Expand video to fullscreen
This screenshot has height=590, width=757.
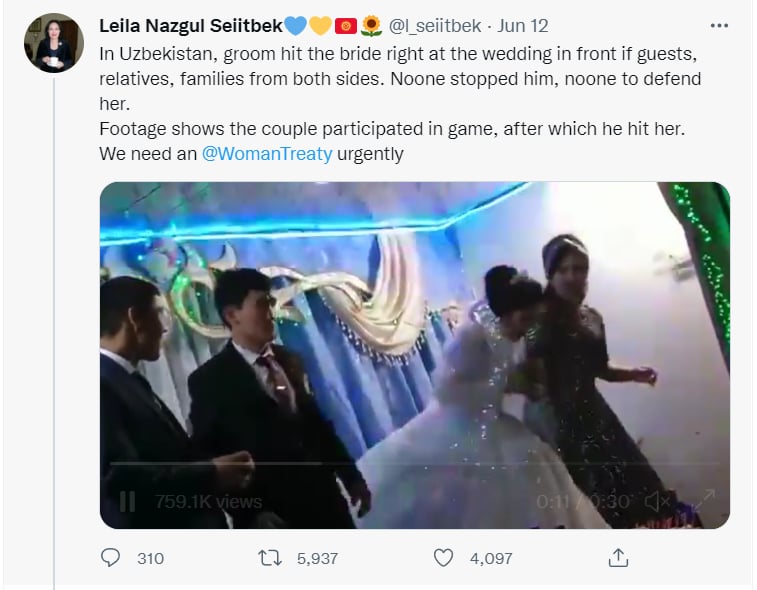pyautogui.click(x=704, y=500)
